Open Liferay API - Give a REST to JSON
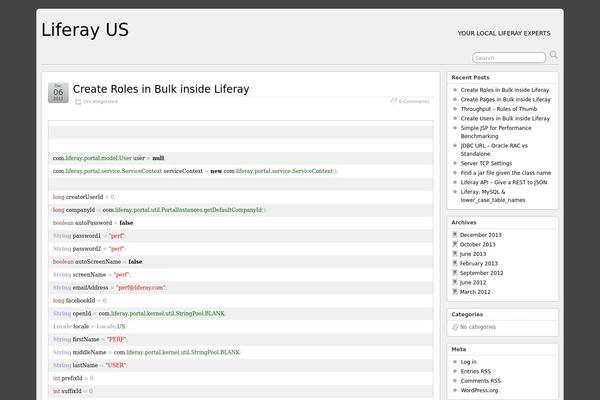Image resolution: width=600 pixels, height=400 pixels. point(504,182)
